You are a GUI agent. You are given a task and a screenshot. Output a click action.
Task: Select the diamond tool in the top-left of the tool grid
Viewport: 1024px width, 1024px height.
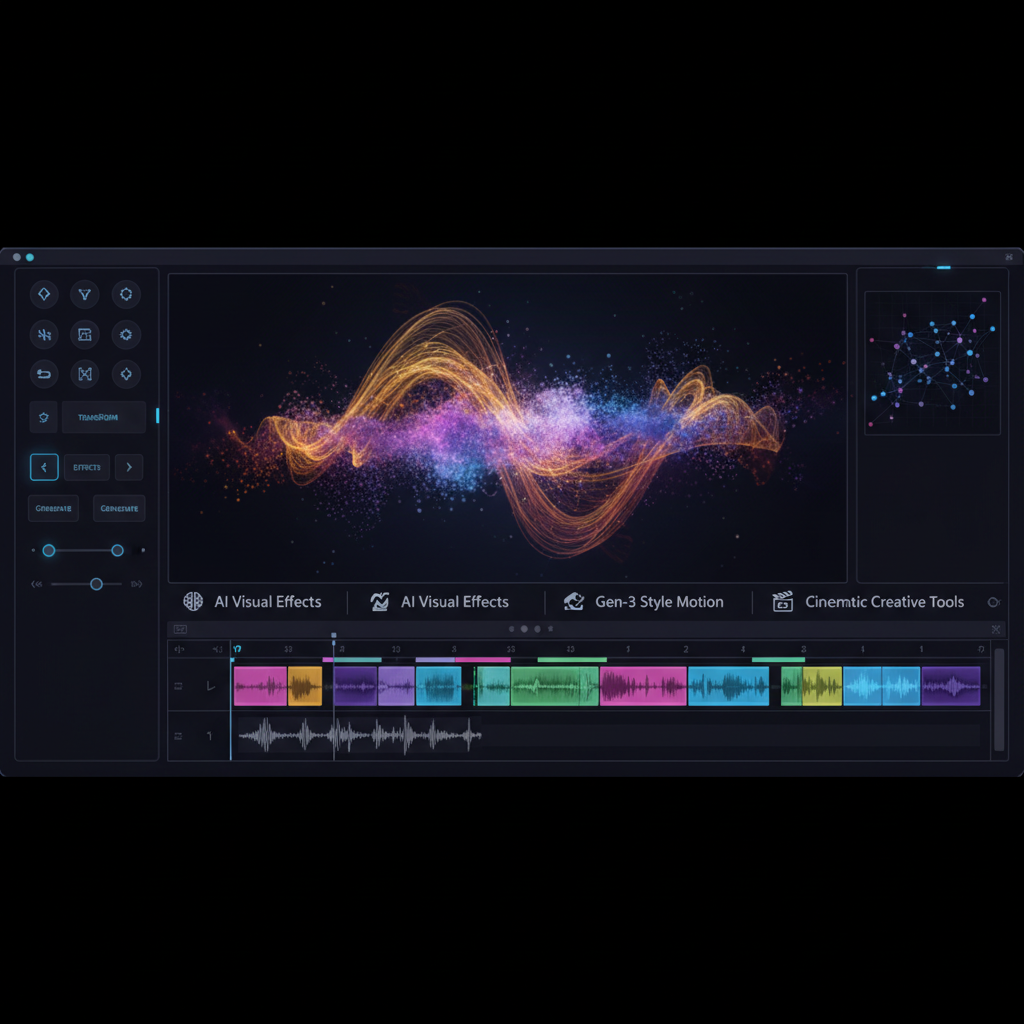43,294
